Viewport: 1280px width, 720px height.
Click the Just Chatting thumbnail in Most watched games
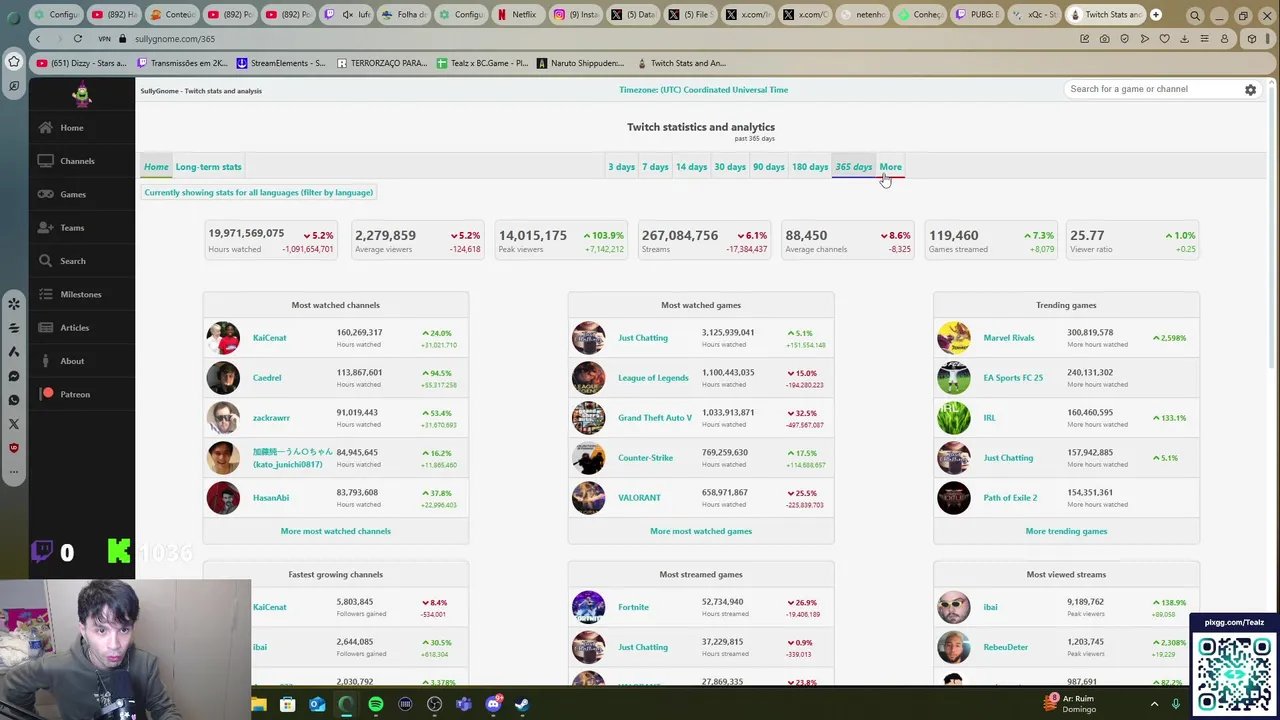point(588,338)
